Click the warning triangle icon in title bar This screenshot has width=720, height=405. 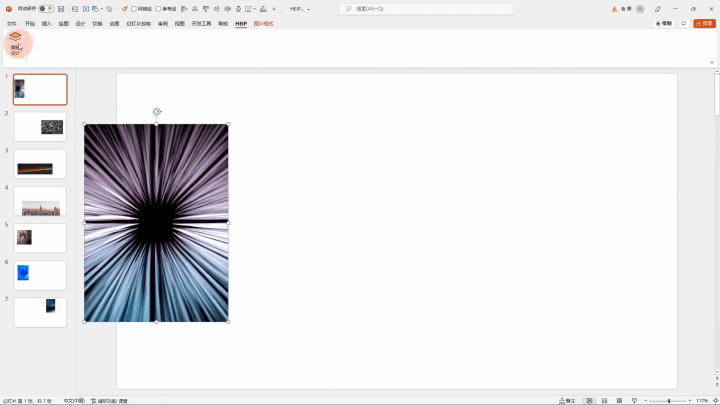point(614,9)
